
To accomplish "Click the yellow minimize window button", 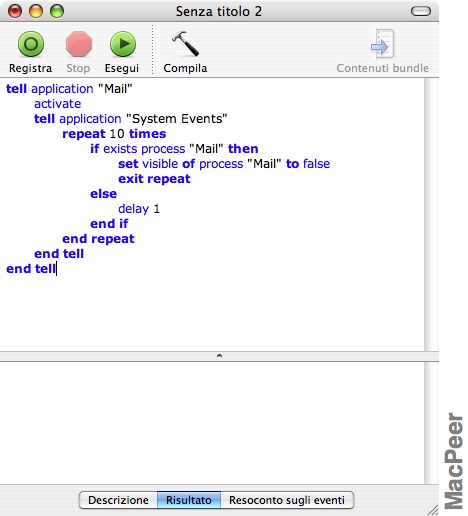I will click(36, 11).
